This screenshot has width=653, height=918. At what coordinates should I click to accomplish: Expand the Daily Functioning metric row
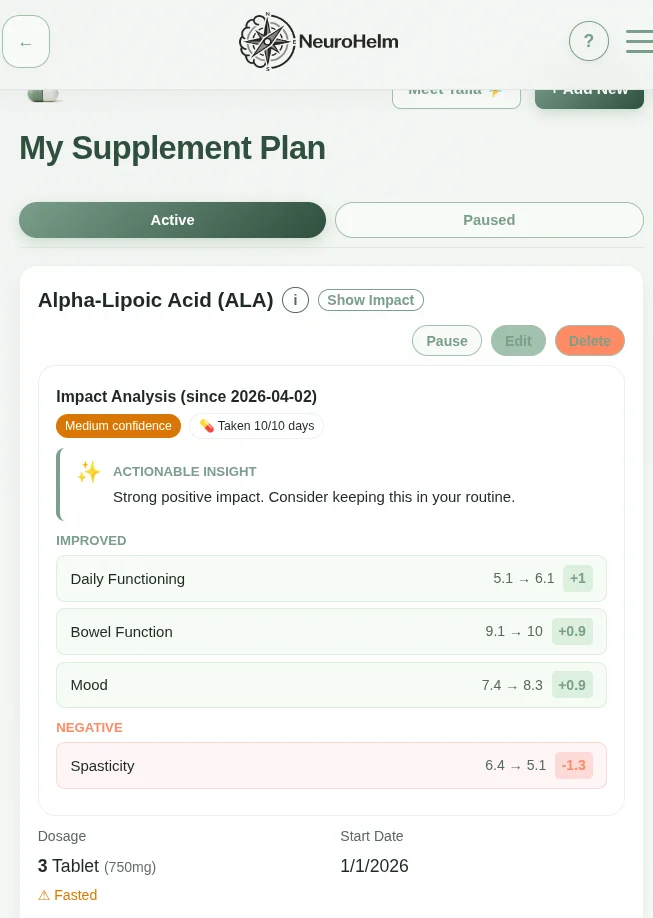click(x=331, y=578)
